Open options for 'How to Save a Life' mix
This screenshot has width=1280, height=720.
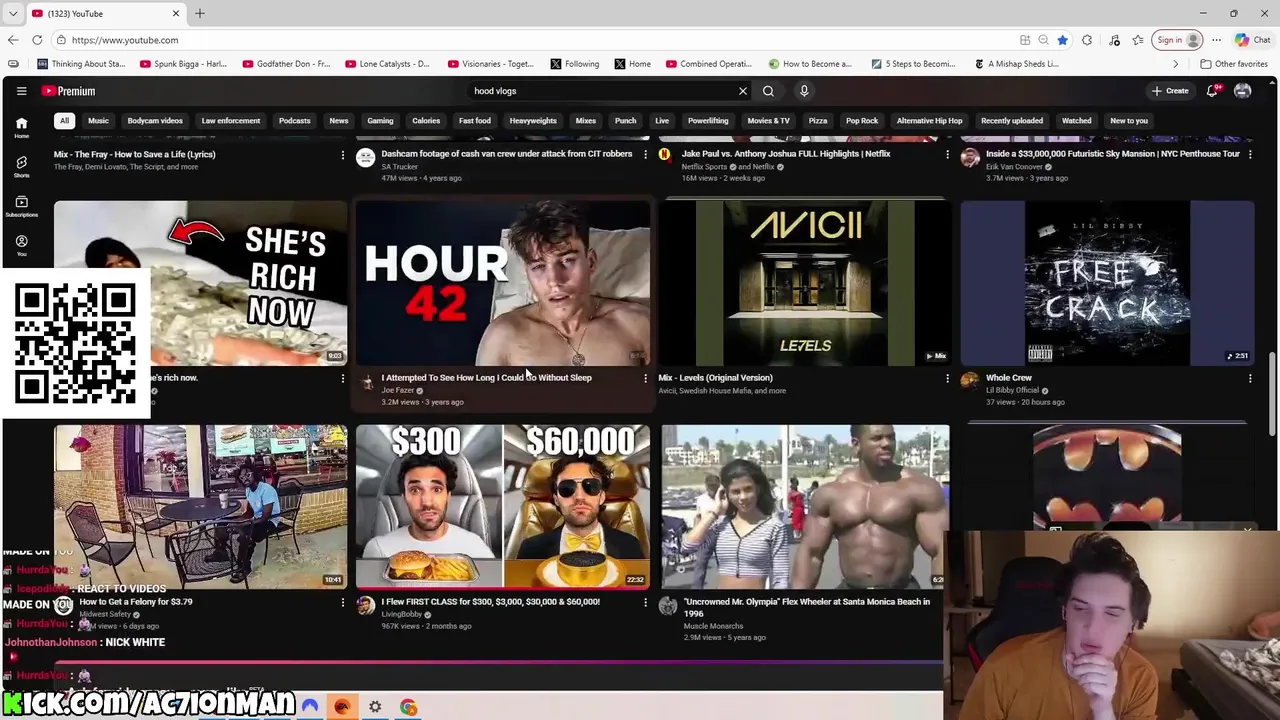click(x=342, y=155)
